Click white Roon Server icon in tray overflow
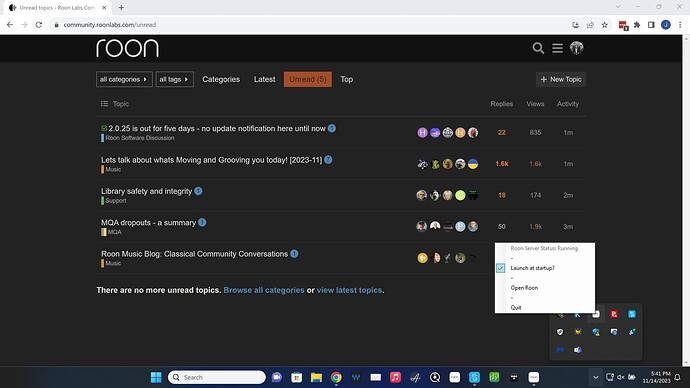This screenshot has height=388, width=690. pos(596,314)
